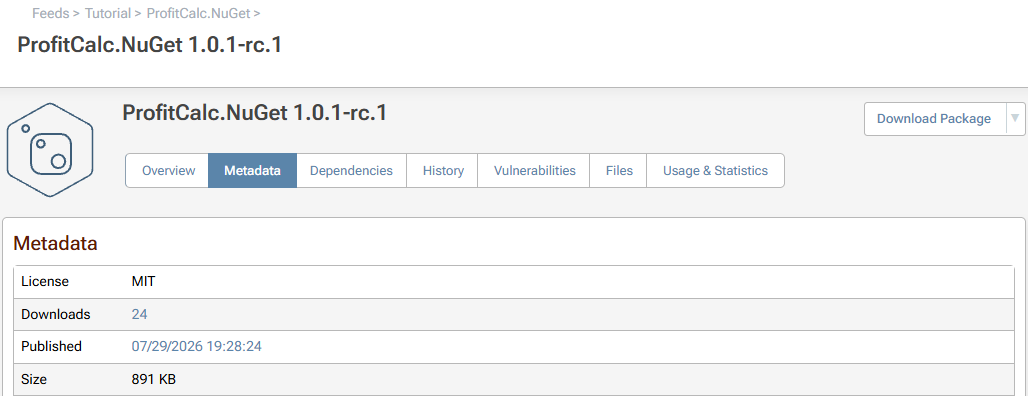Go to the Vulnerabilities tab
The width and height of the screenshot is (1028, 396).
[534, 170]
